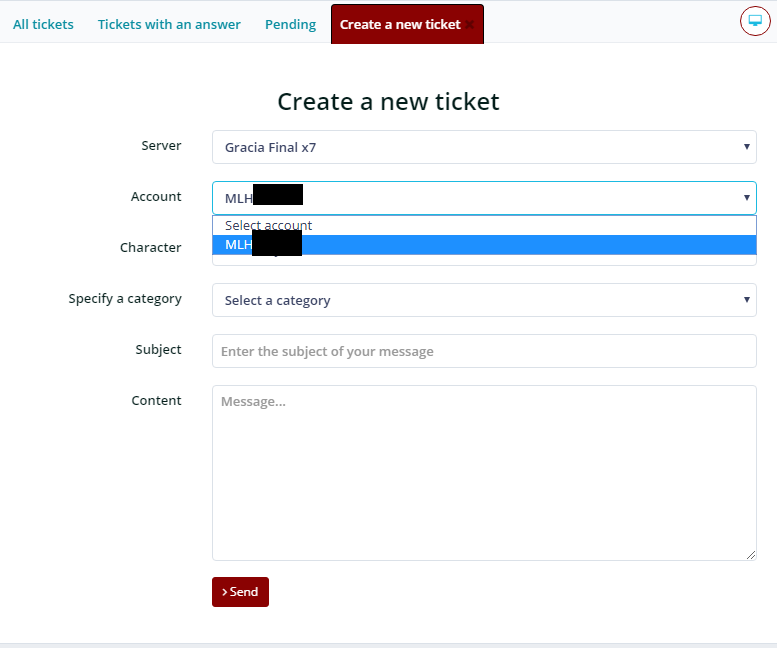Choose the 'Select account' option in list
Screen dimensions: 777x648
270,226
